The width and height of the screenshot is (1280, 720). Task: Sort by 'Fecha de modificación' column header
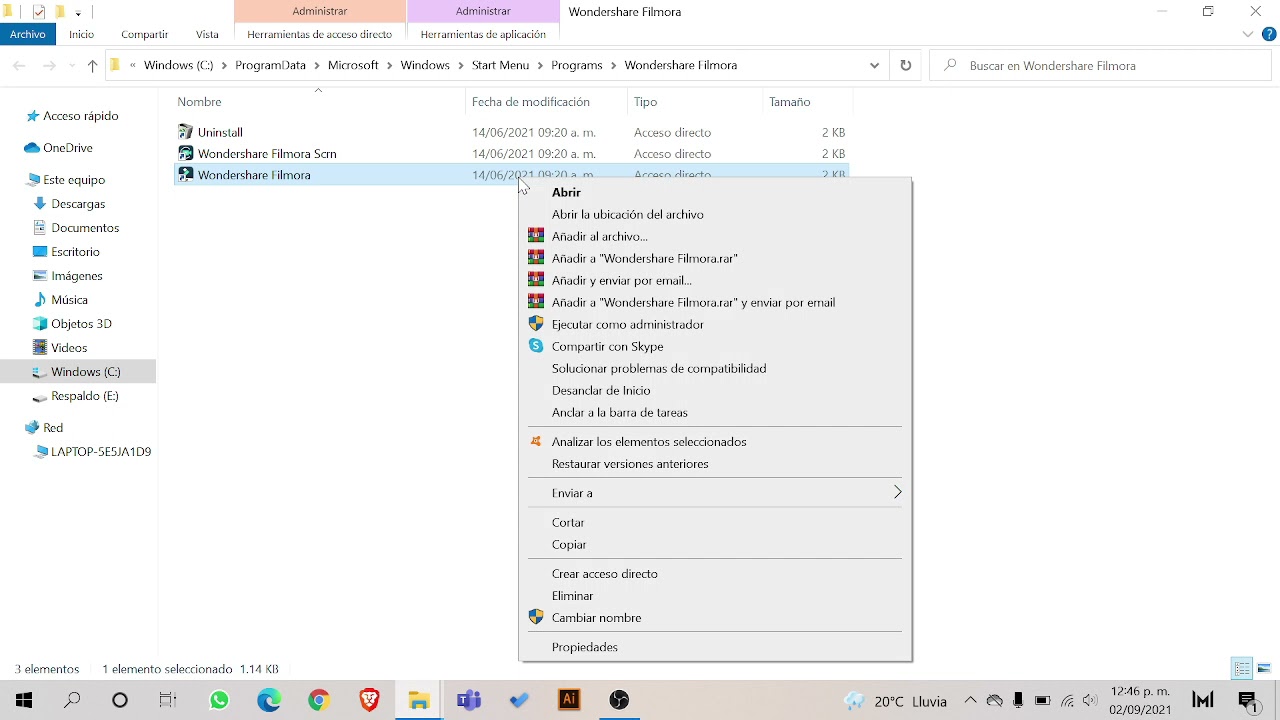547,102
